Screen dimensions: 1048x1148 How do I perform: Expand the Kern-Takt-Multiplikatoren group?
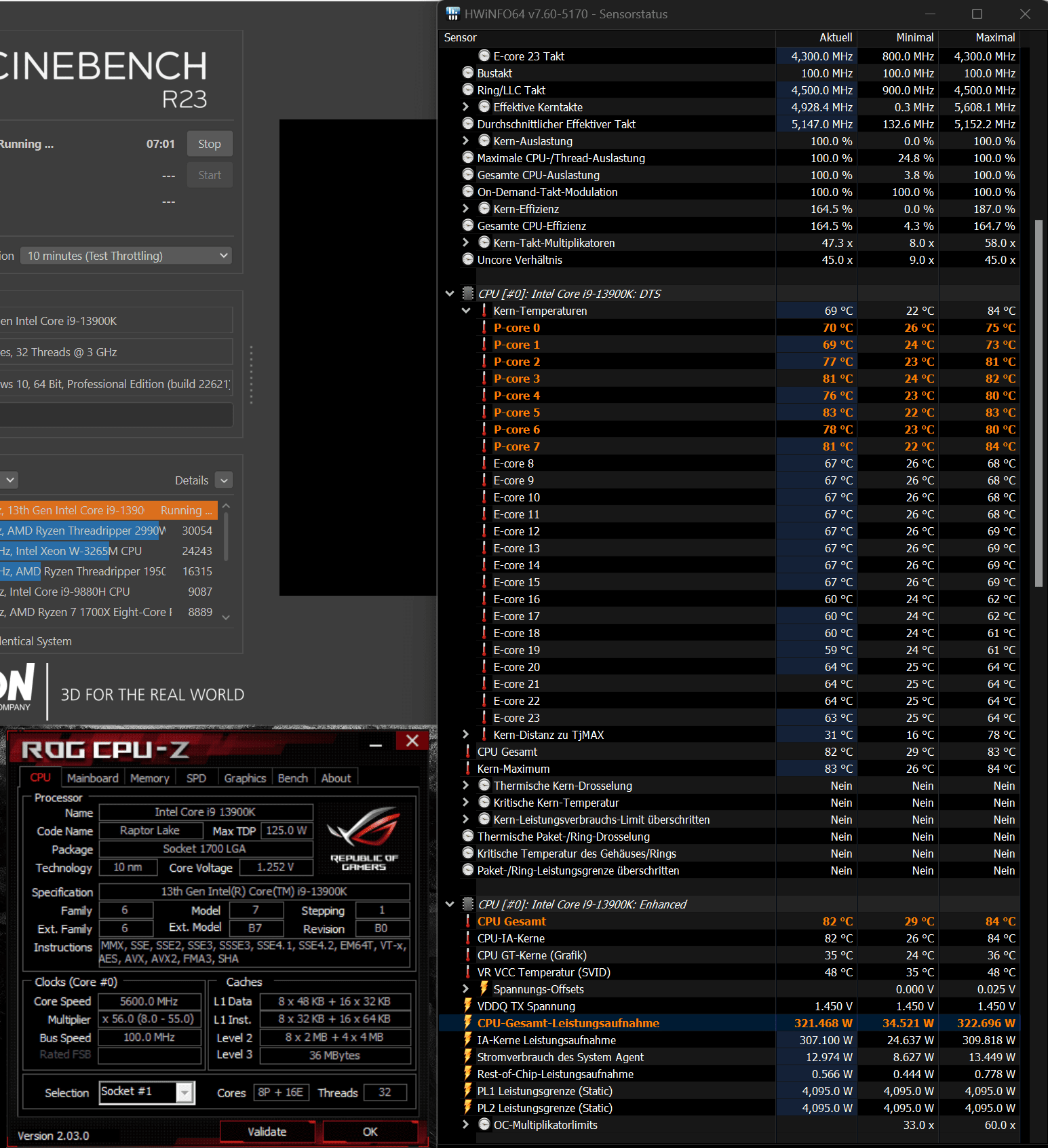pyautogui.click(x=465, y=243)
